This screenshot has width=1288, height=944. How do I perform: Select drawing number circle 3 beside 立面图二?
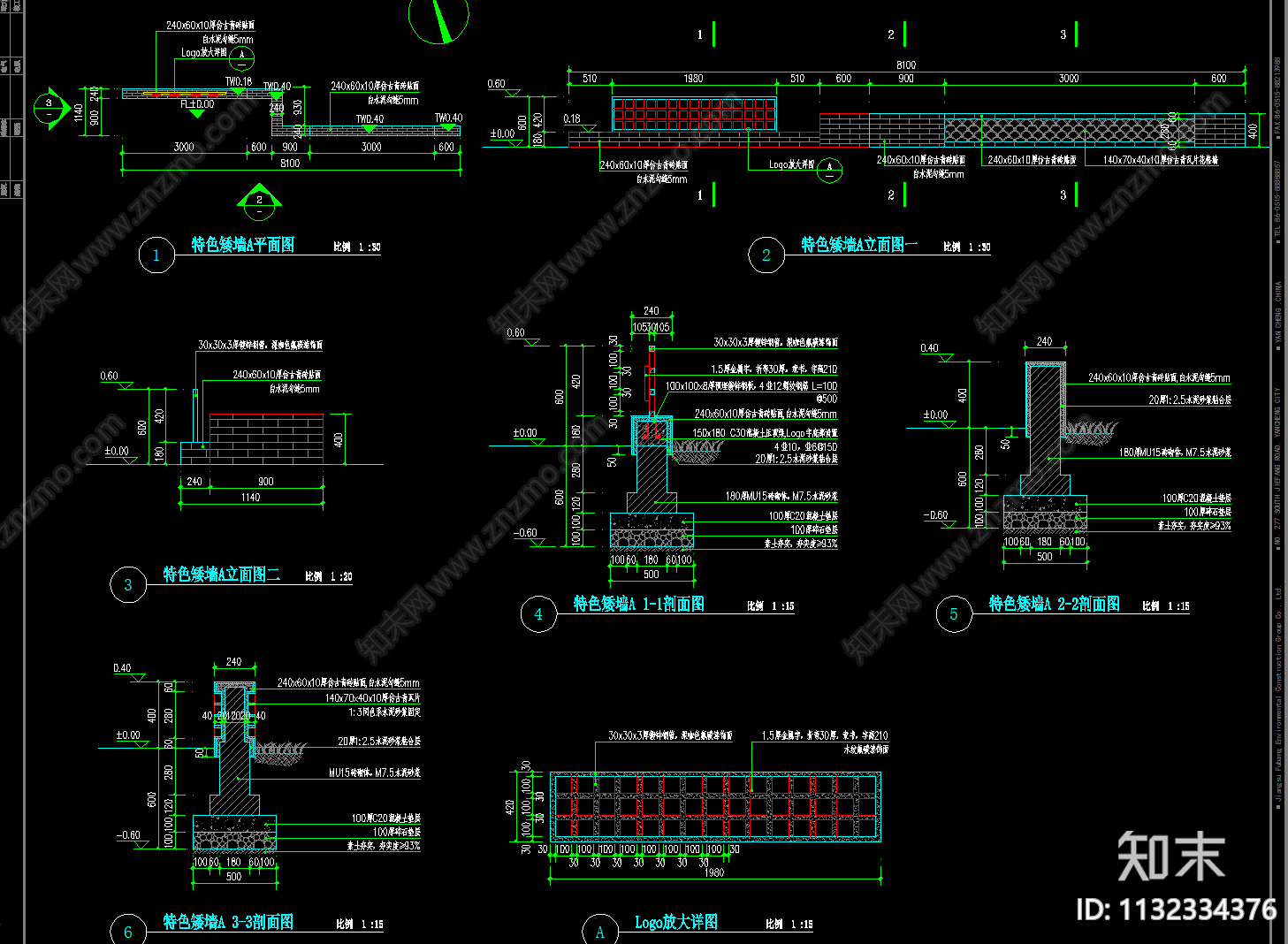tap(128, 585)
